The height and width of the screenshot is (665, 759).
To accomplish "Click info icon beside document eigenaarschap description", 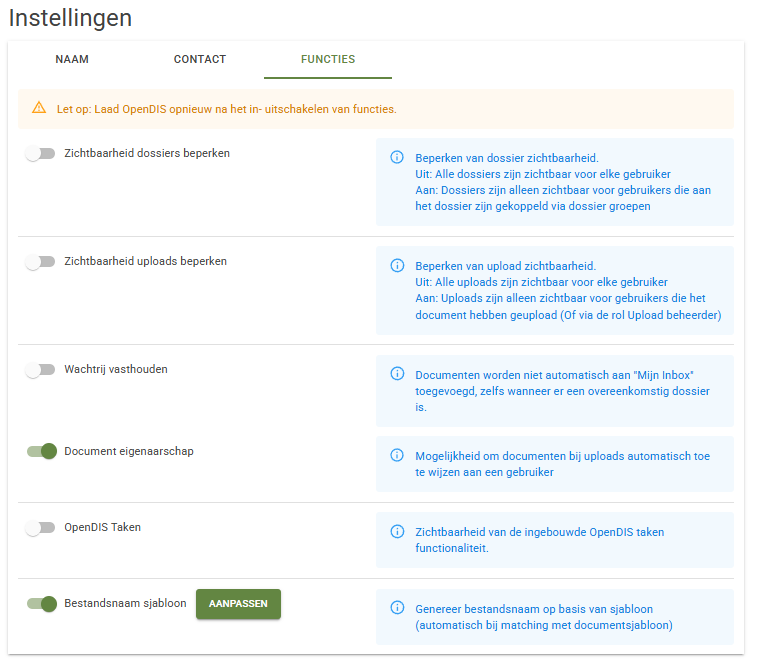I will [x=397, y=455].
